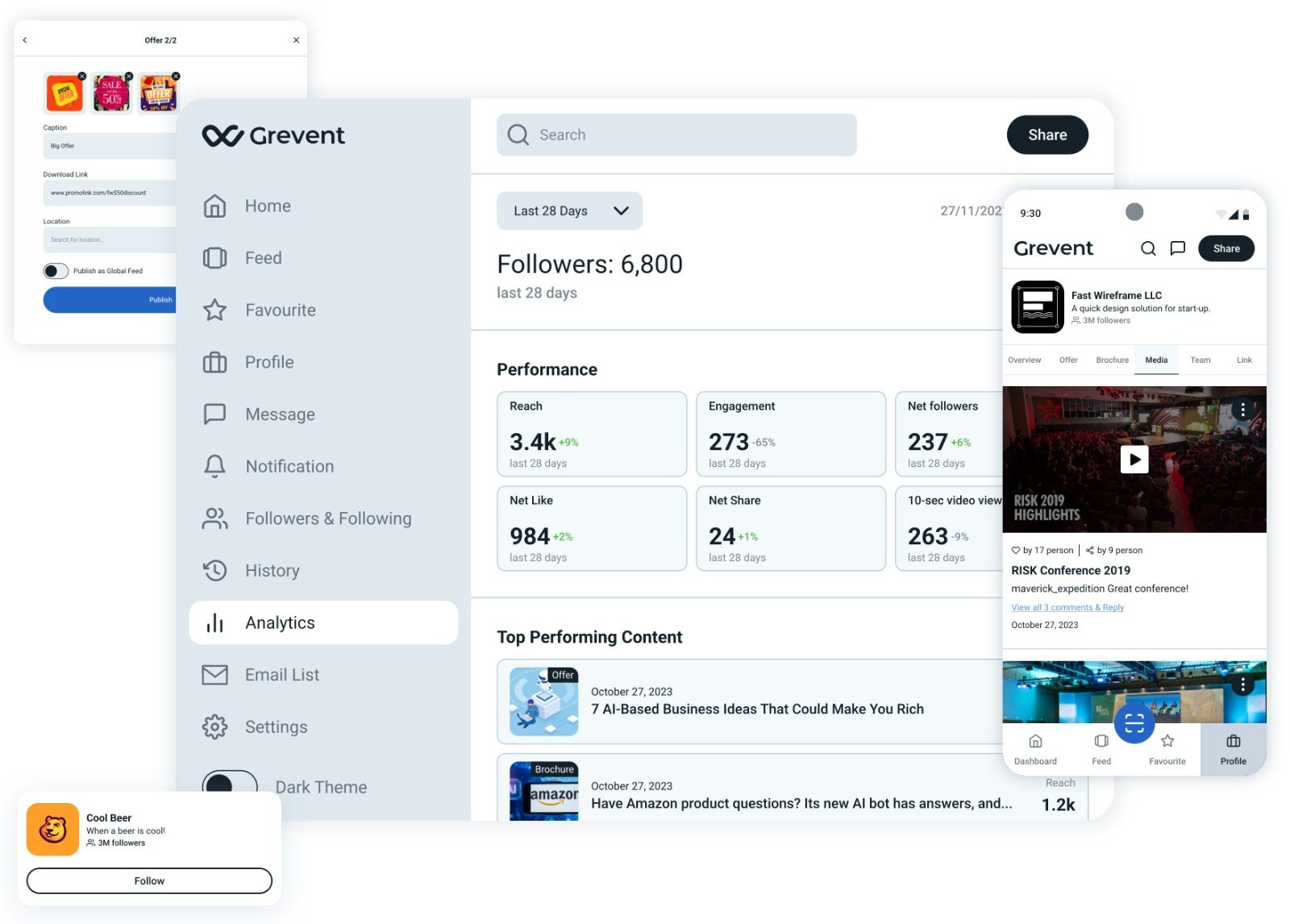Click the Offer content thumbnail image
The image size is (1290, 924).
tap(543, 701)
